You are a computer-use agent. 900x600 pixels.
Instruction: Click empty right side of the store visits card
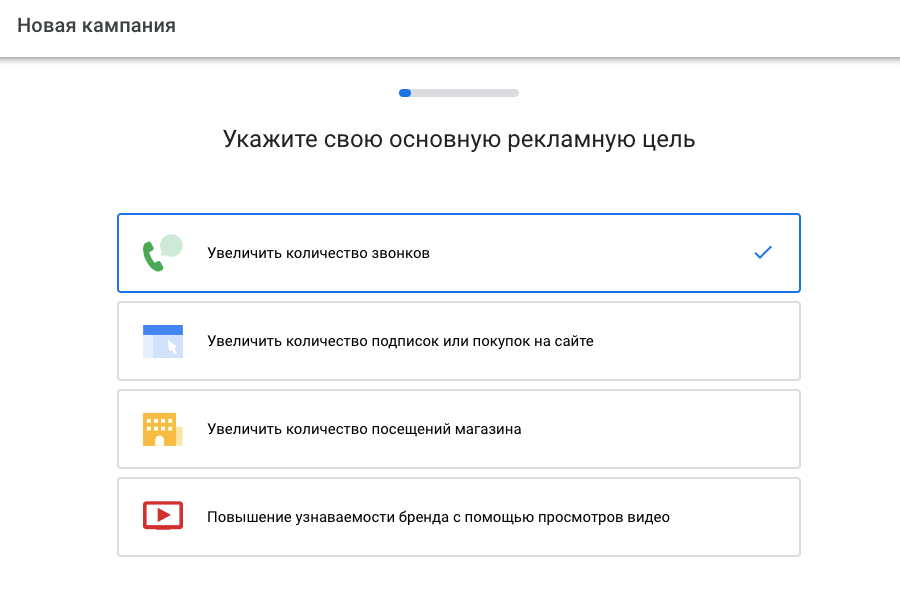[x=700, y=429]
